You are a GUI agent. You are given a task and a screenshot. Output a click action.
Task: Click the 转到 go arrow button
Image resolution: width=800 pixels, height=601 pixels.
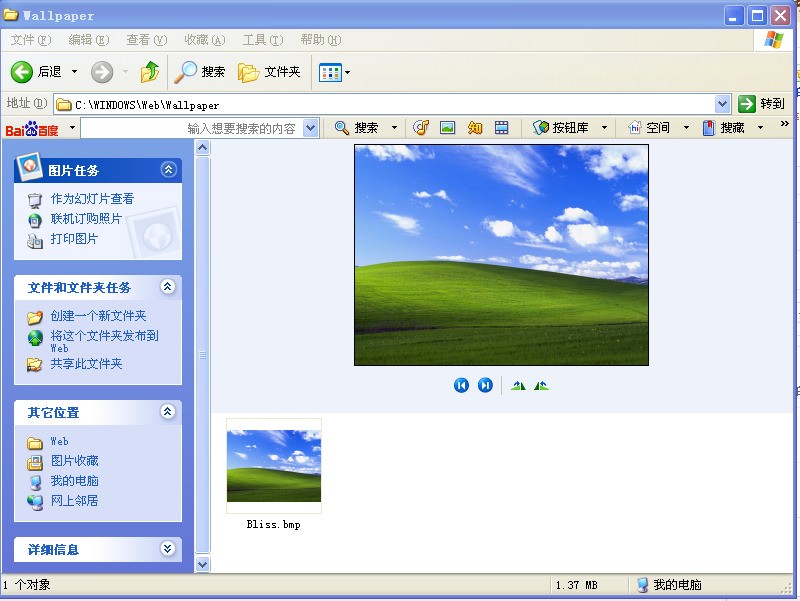click(x=747, y=104)
